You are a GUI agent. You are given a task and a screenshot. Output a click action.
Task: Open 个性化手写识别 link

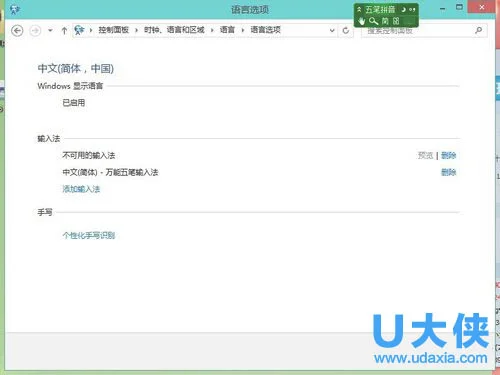[x=89, y=235]
